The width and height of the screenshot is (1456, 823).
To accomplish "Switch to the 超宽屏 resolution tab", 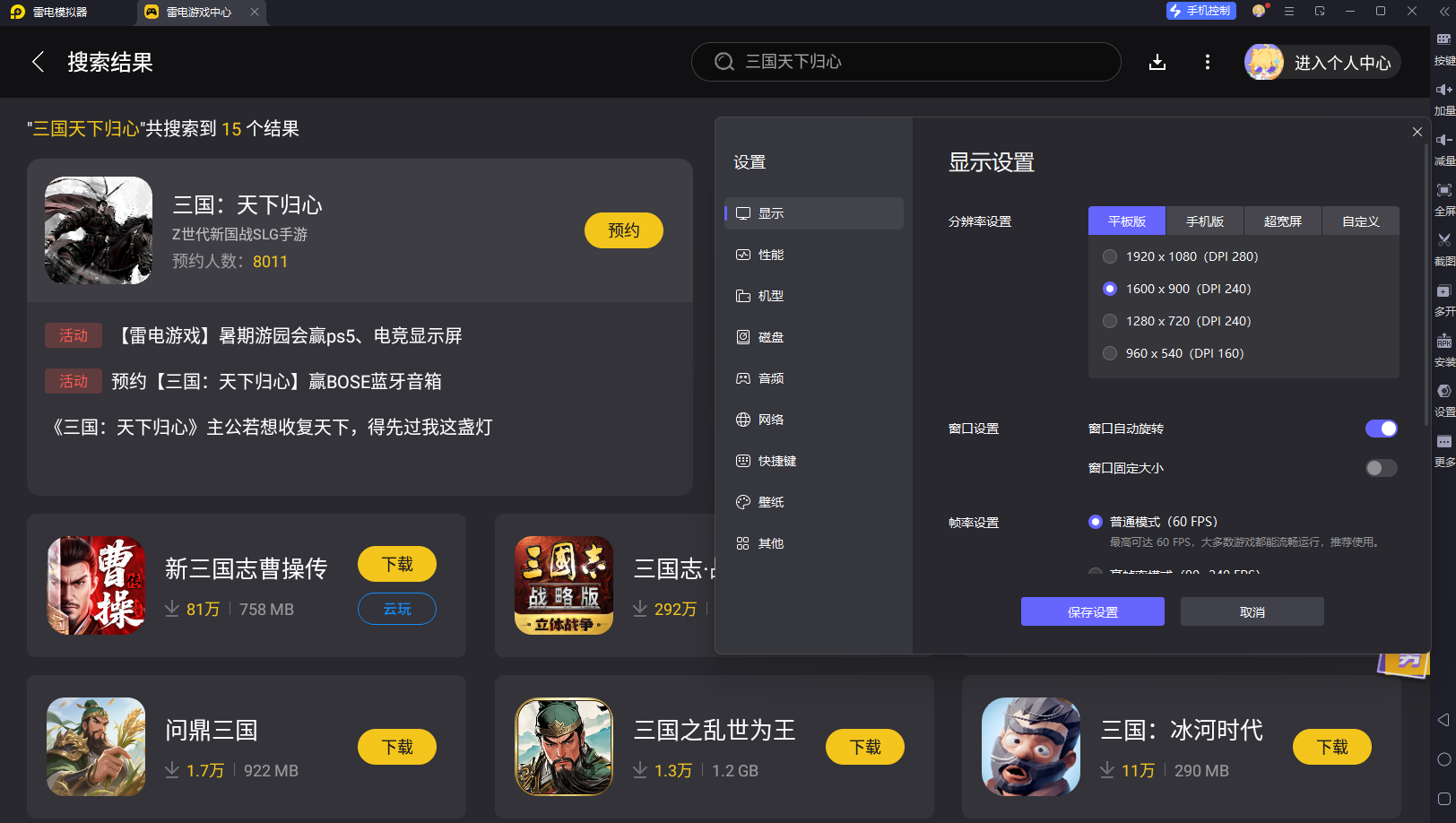I will pyautogui.click(x=1283, y=221).
